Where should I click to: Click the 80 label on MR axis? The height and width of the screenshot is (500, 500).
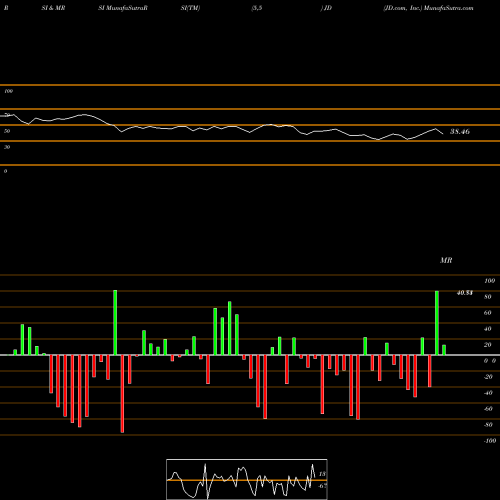[x=488, y=297]
